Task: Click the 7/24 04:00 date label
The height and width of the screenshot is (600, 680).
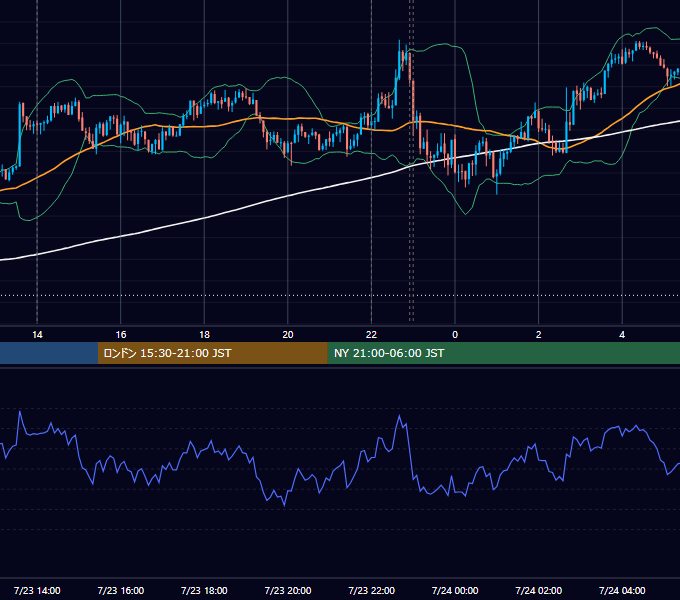Action: point(622,590)
